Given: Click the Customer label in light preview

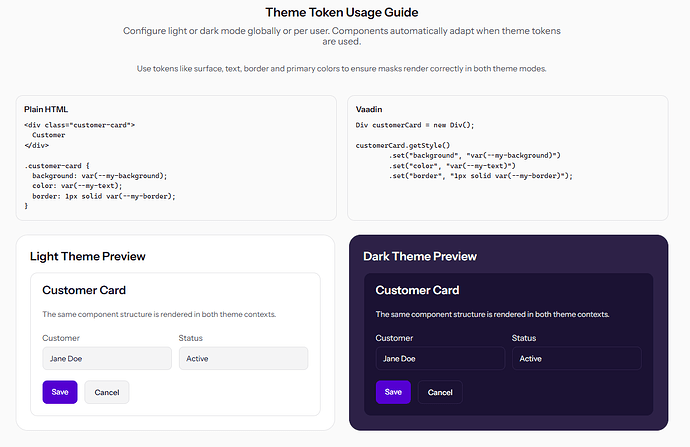Looking at the screenshot, I should [x=61, y=338].
